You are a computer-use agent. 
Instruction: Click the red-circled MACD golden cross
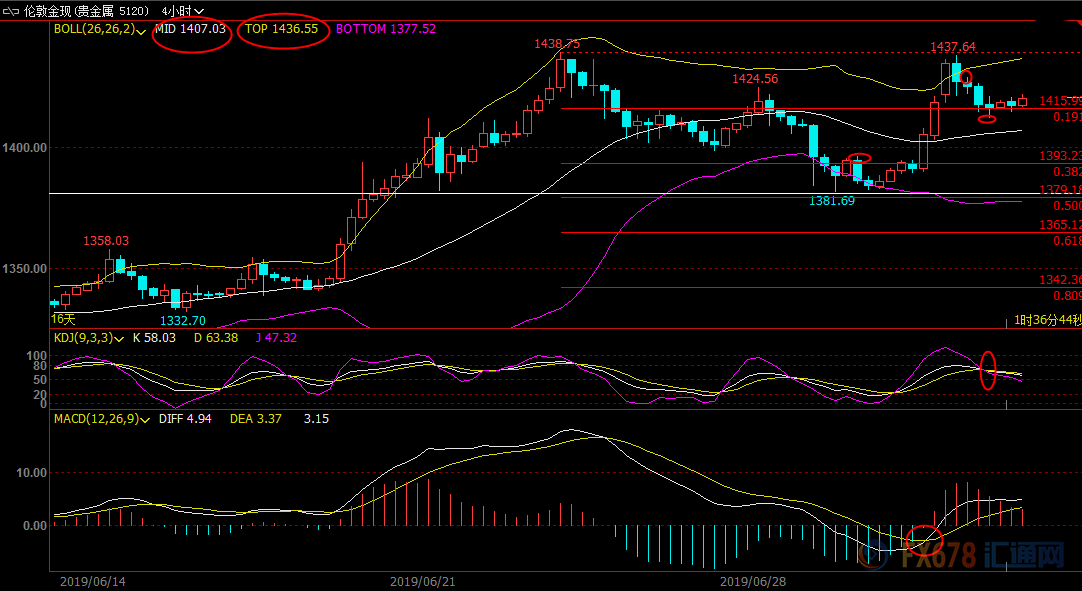click(x=924, y=540)
